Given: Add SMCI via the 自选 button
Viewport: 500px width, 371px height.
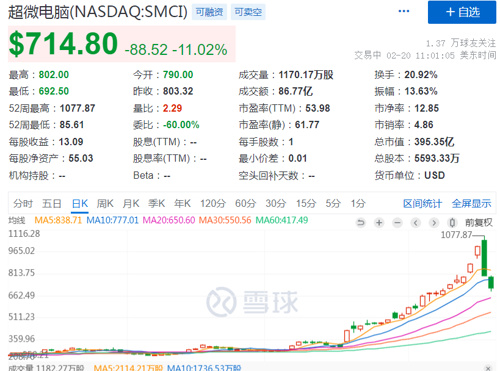Looking at the screenshot, I should tap(462, 12).
